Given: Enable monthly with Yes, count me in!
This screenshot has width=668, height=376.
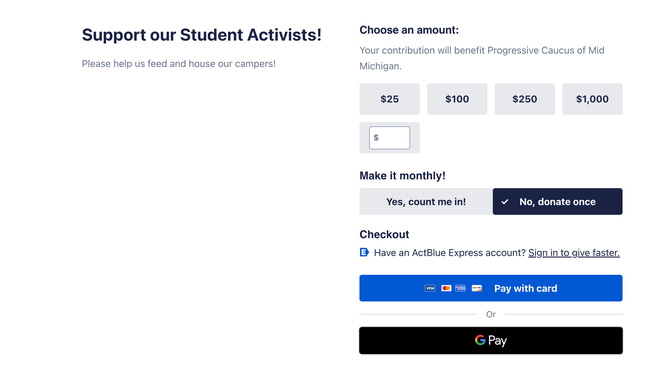Looking at the screenshot, I should (x=426, y=201).
